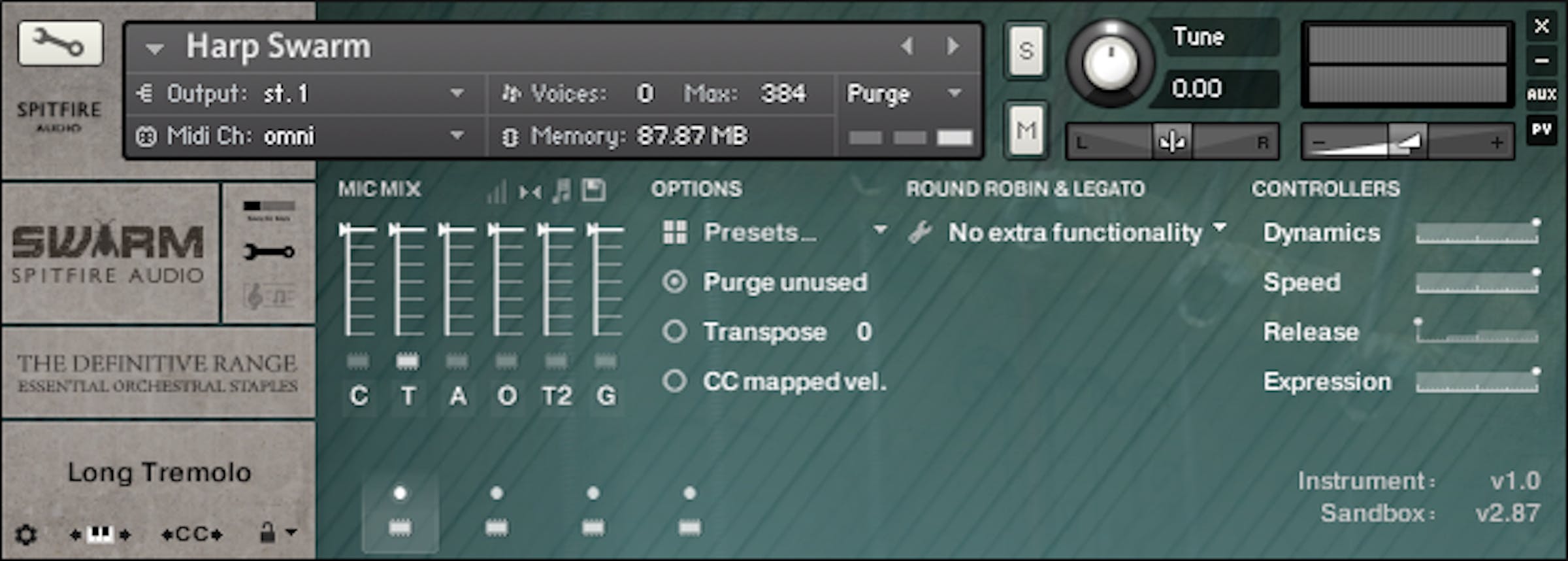The image size is (1568, 561).
Task: Open the padlock lock dropdown
Action: (277, 533)
